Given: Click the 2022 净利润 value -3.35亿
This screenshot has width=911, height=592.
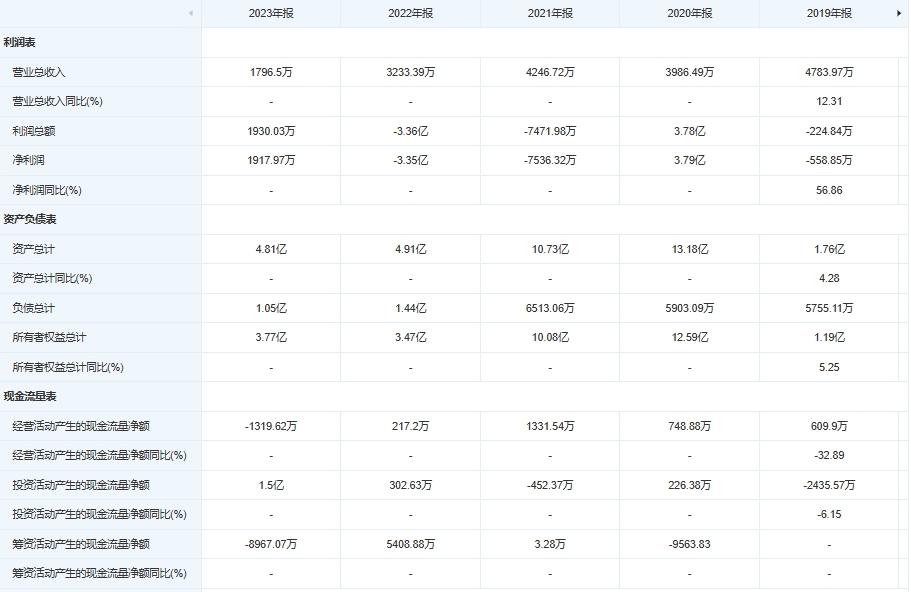Looking at the screenshot, I should click(410, 160).
